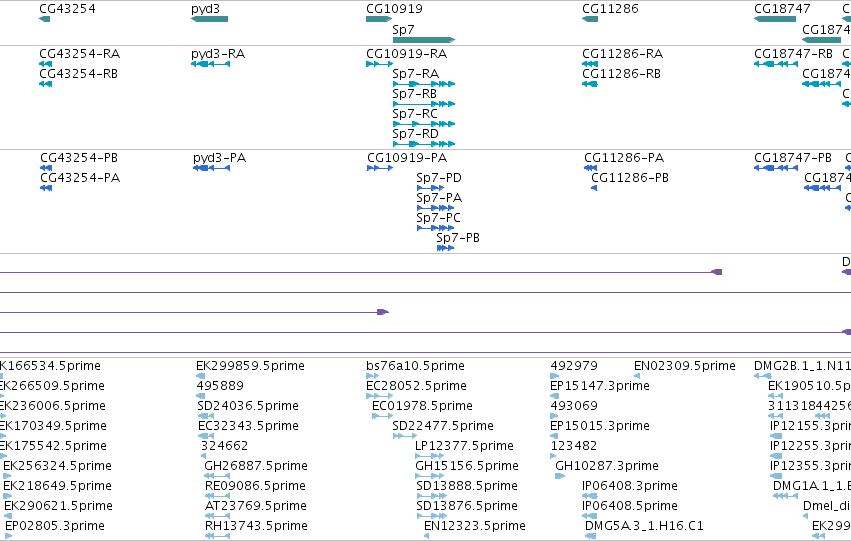
Task: Click EST EC28052.5prime
Action: [416, 386]
